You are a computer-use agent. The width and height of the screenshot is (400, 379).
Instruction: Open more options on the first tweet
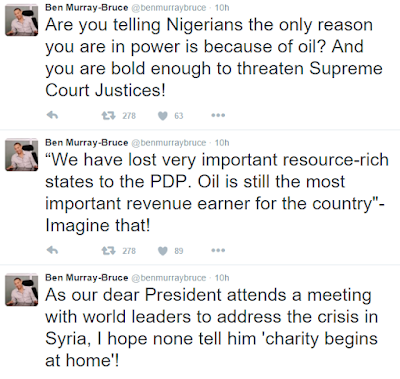tap(218, 116)
